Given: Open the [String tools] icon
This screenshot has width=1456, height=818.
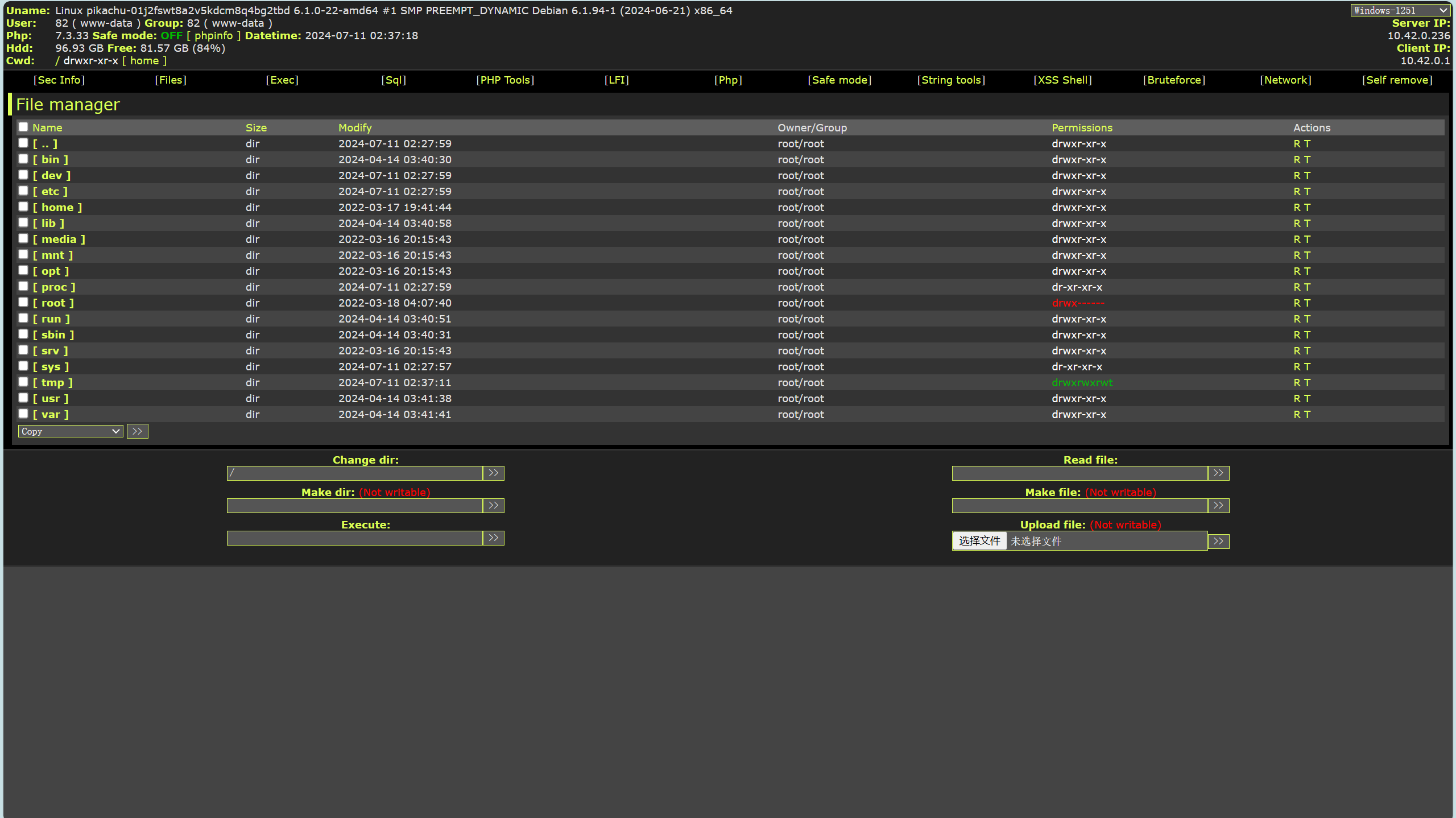Looking at the screenshot, I should pos(950,79).
